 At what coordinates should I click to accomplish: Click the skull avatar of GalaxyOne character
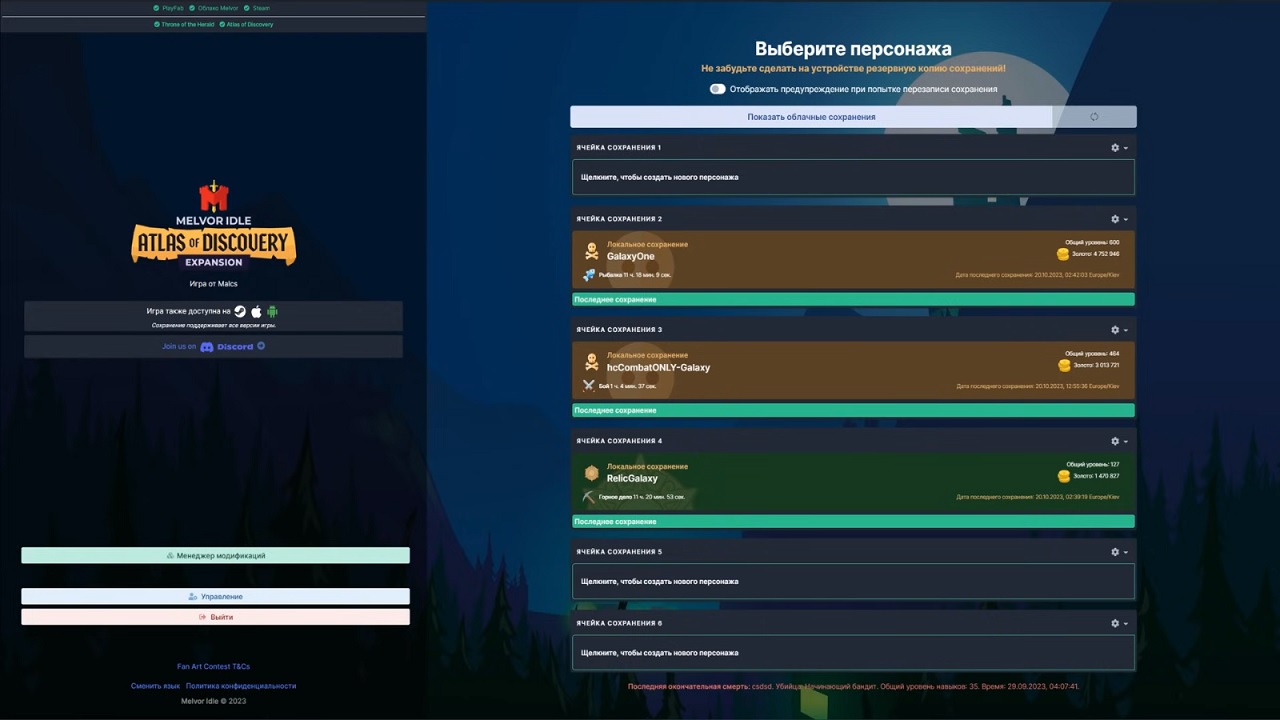click(x=591, y=250)
